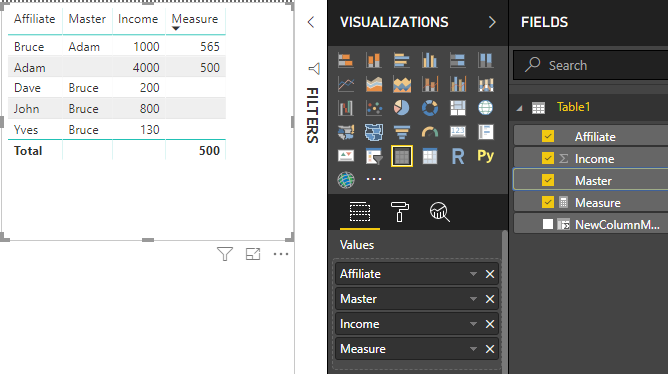The height and width of the screenshot is (374, 668).
Task: Select the 100% Stacked bar chart visual
Action: pos(458,60)
